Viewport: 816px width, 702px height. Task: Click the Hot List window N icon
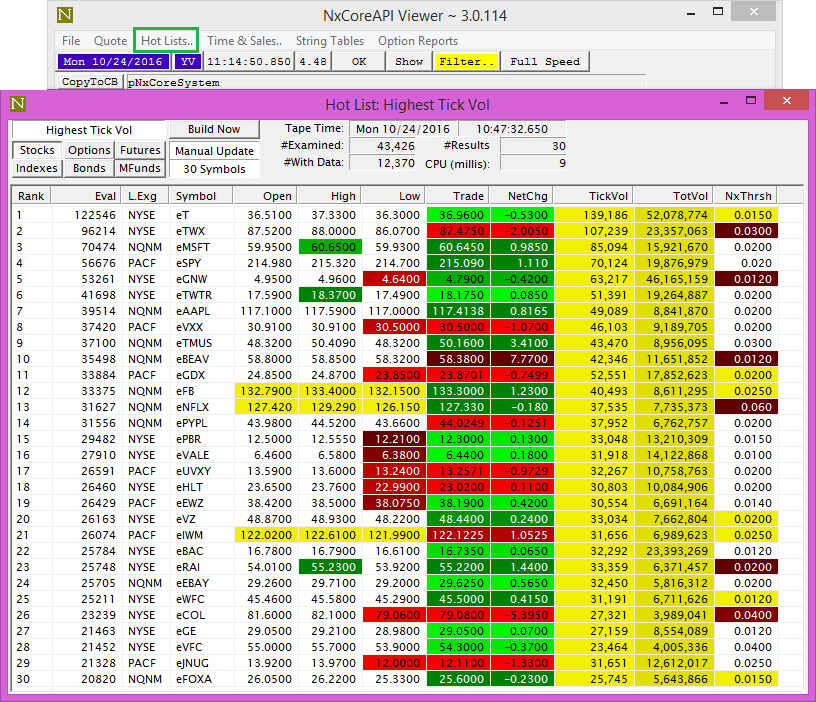tap(18, 104)
